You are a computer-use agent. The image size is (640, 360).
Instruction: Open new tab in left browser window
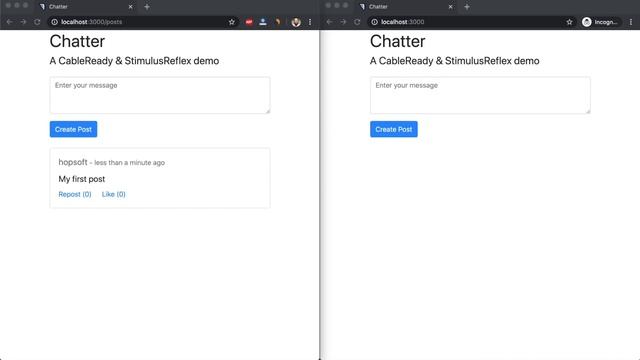coord(147,7)
